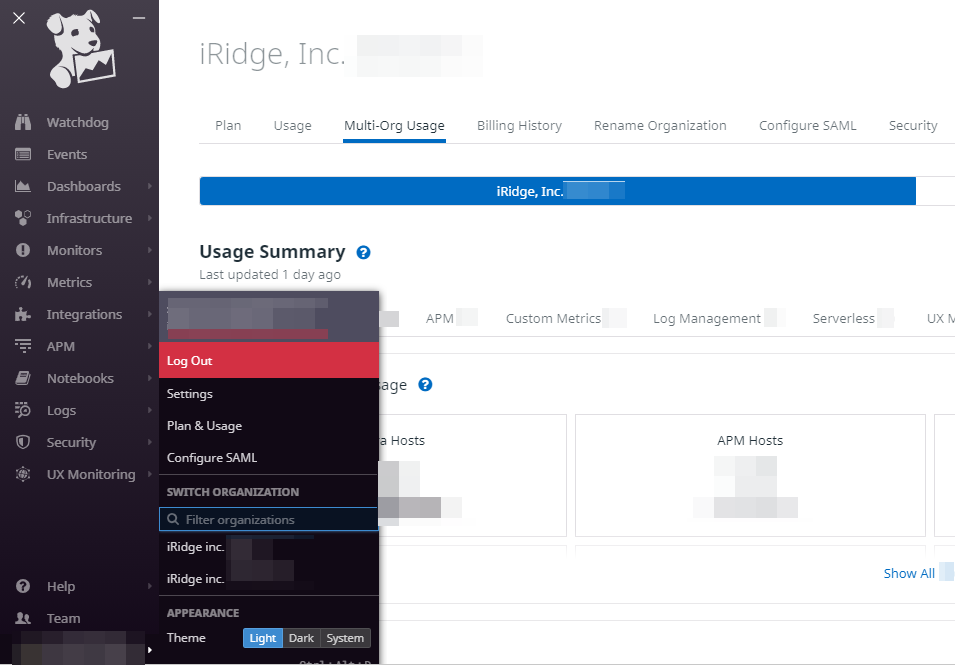Click the APM traces icon
Image resolution: width=955 pixels, height=665 pixels.
click(x=23, y=346)
